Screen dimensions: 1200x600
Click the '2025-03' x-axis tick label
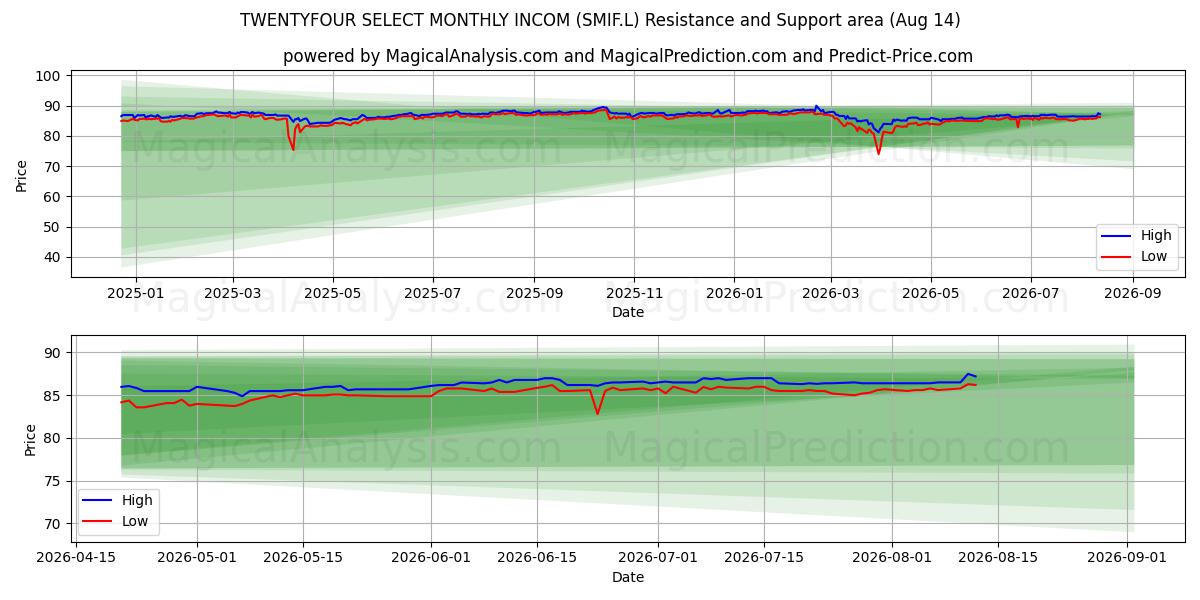pyautogui.click(x=232, y=294)
